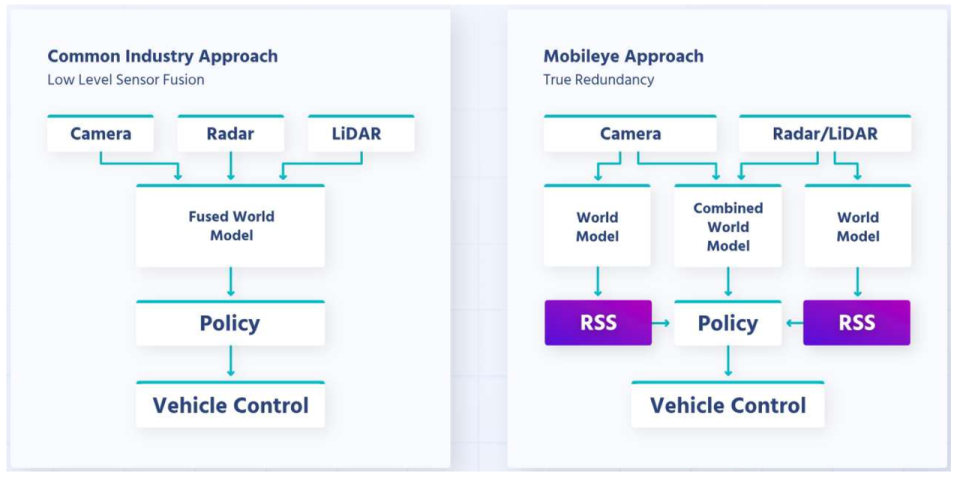Select Camera box in Mobileye diagram

tap(630, 133)
